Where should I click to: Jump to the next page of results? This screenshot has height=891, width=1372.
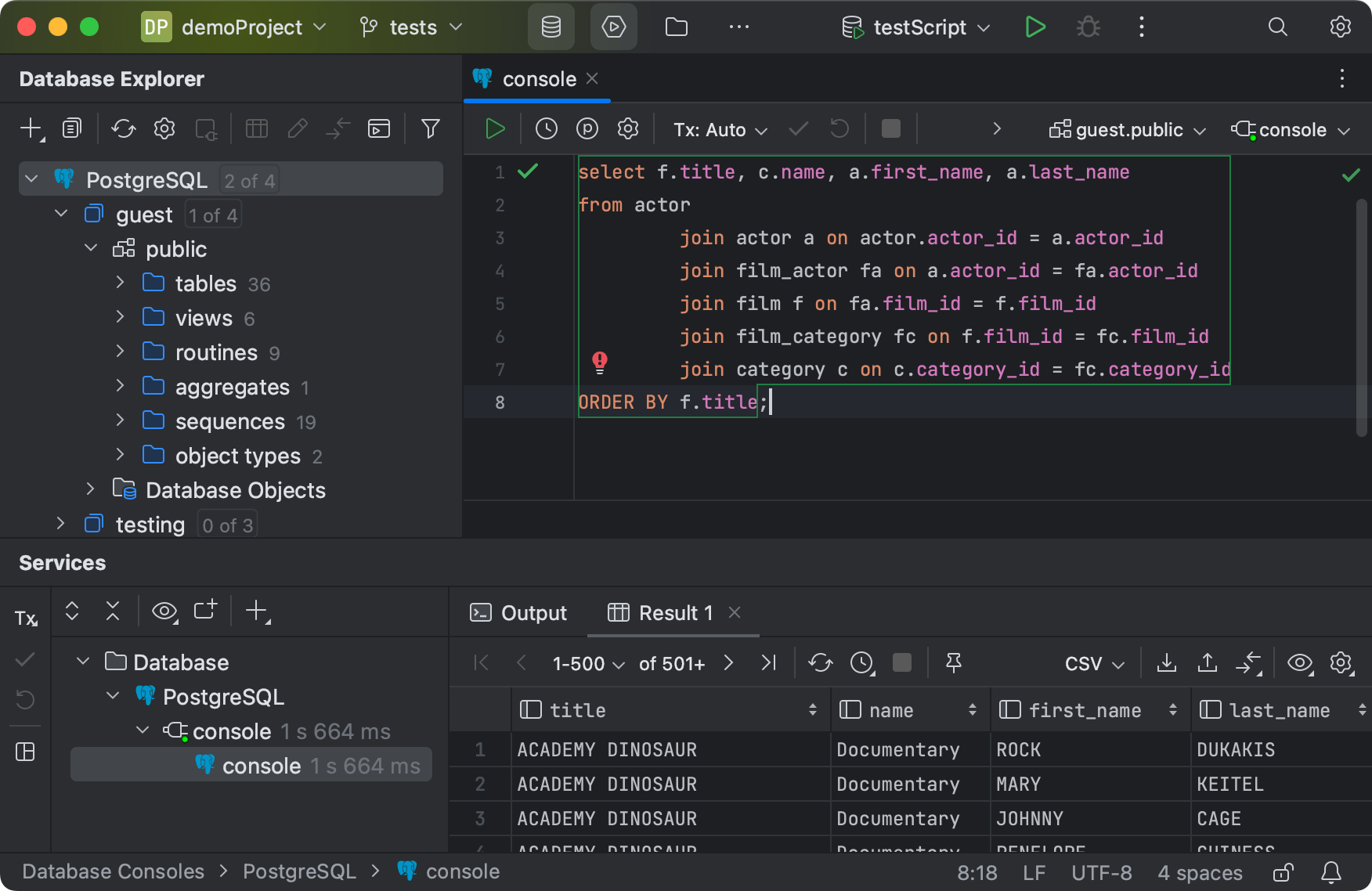tap(728, 662)
